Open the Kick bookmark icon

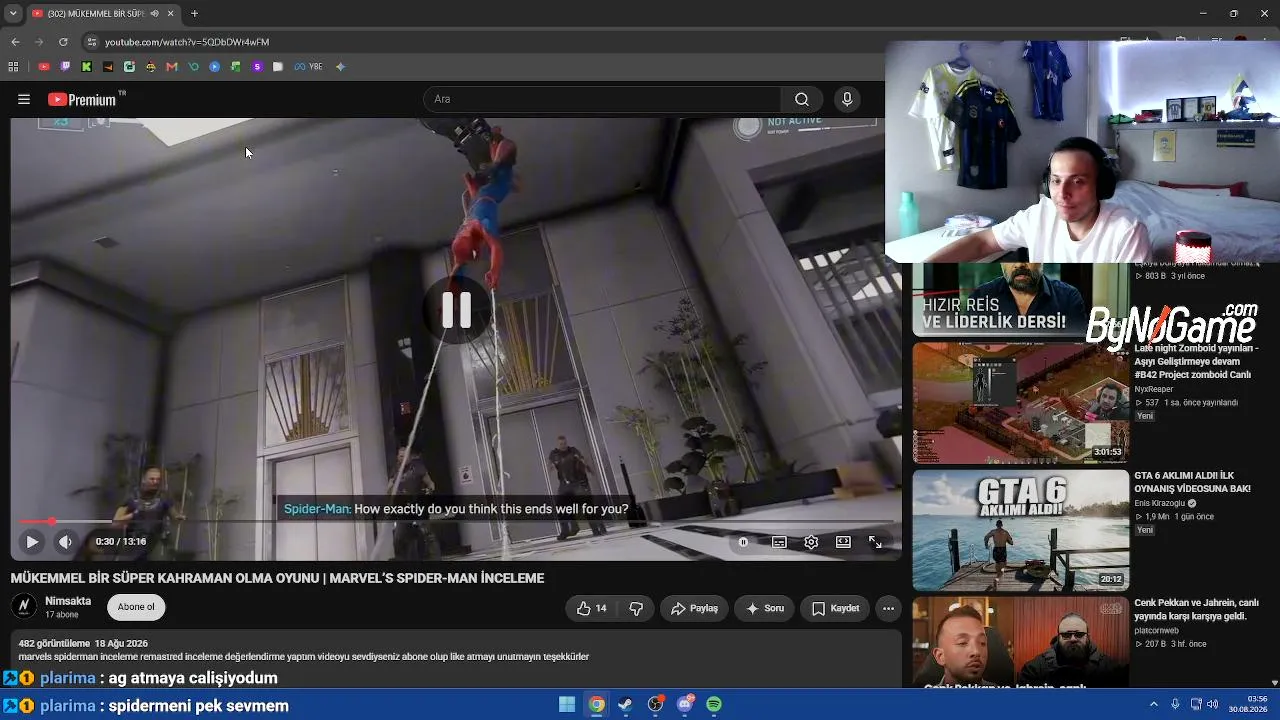click(x=87, y=67)
